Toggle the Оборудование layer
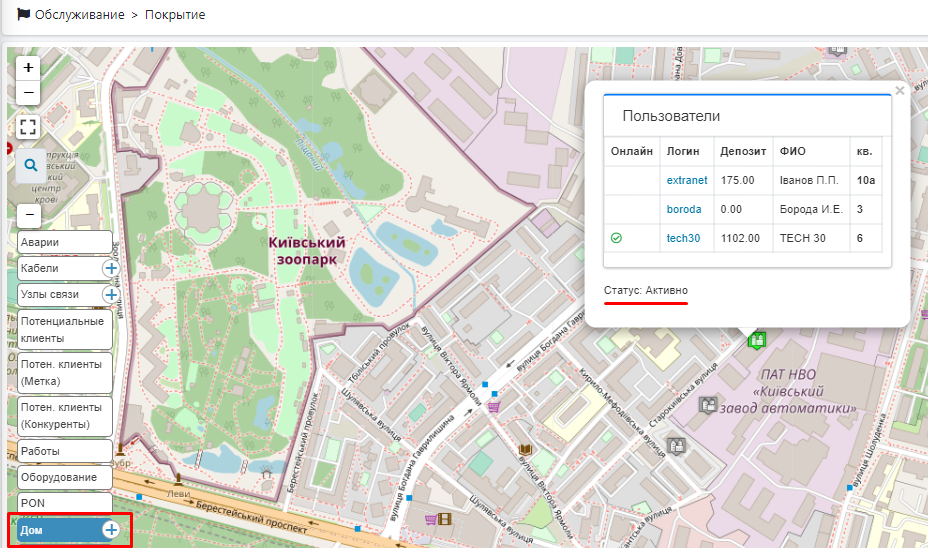This screenshot has height=548, width=928. click(x=65, y=477)
